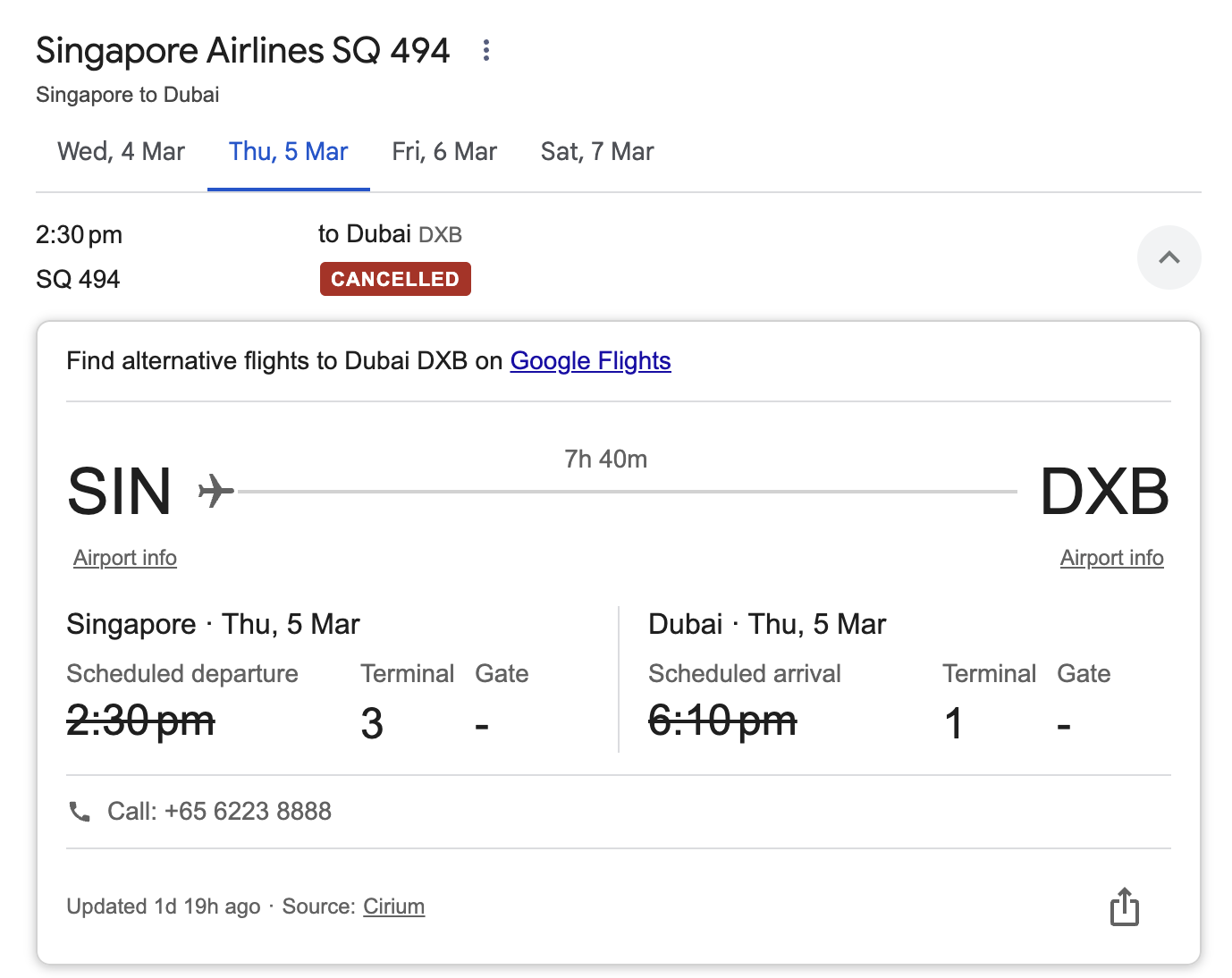Click the Dubai · Thu, 5 Mar heading
Image resolution: width=1232 pixels, height=978 pixels.
[x=767, y=624]
